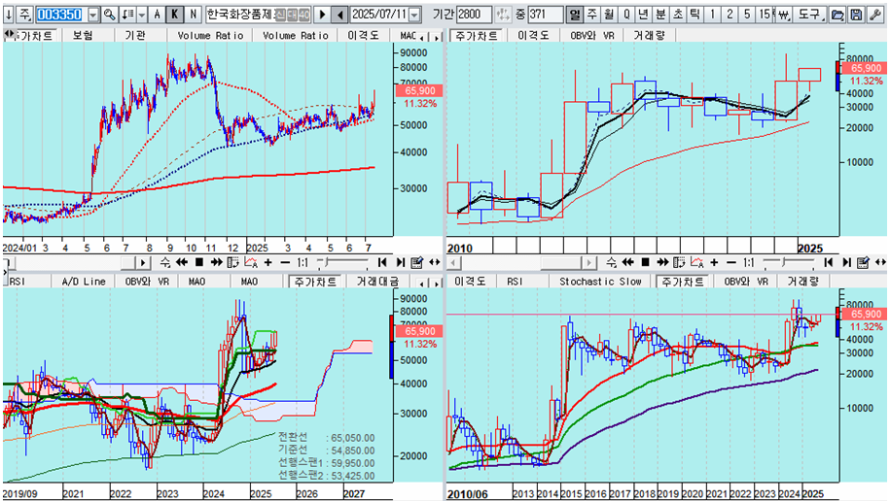Select the 일 daily period toggle

[575, 14]
